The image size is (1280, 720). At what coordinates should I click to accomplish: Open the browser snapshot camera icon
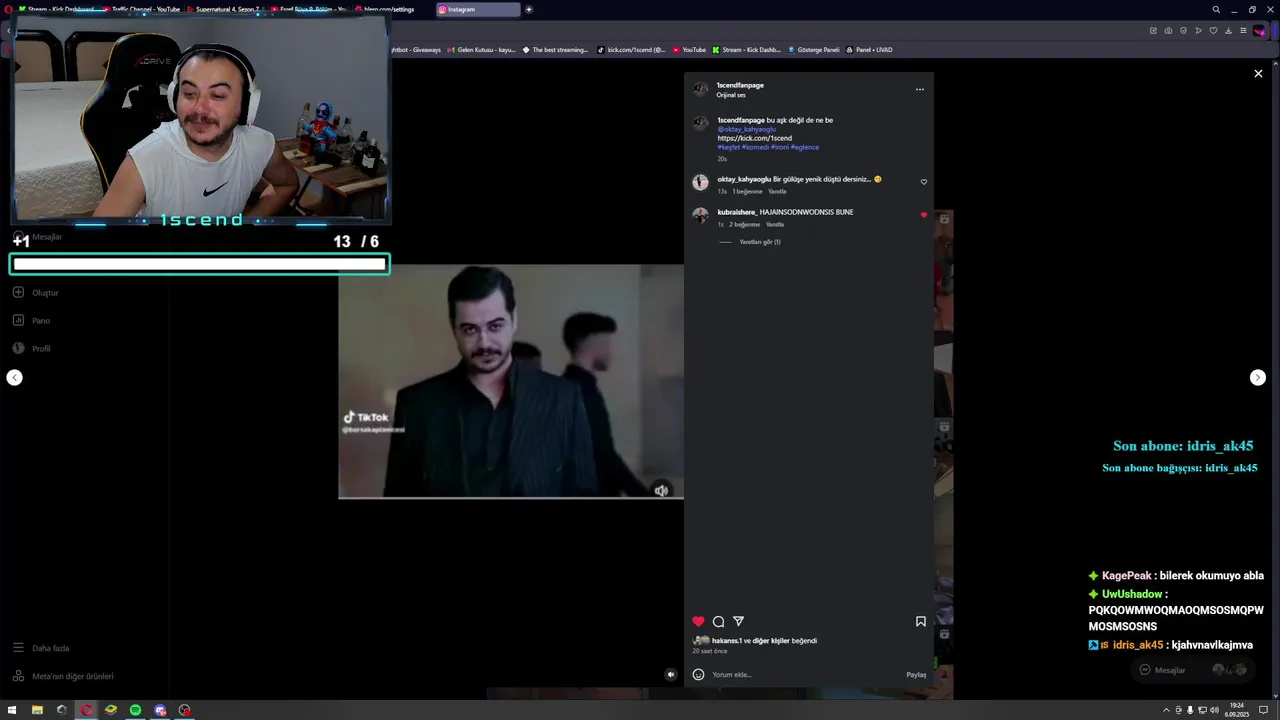[x=1168, y=30]
